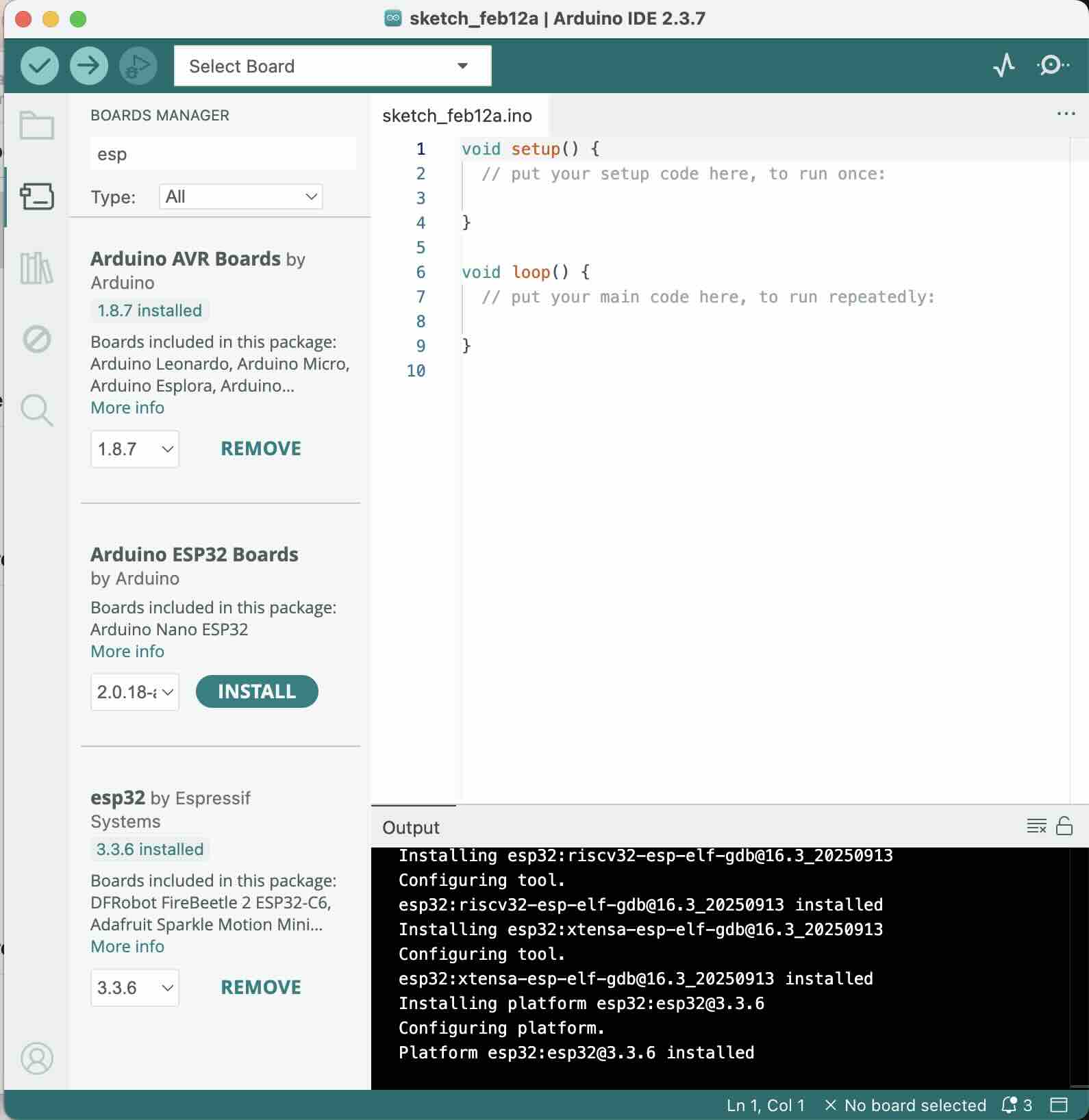This screenshot has width=1089, height=1120.
Task: Click the 'put your setup code here' comment
Action: click(x=684, y=174)
